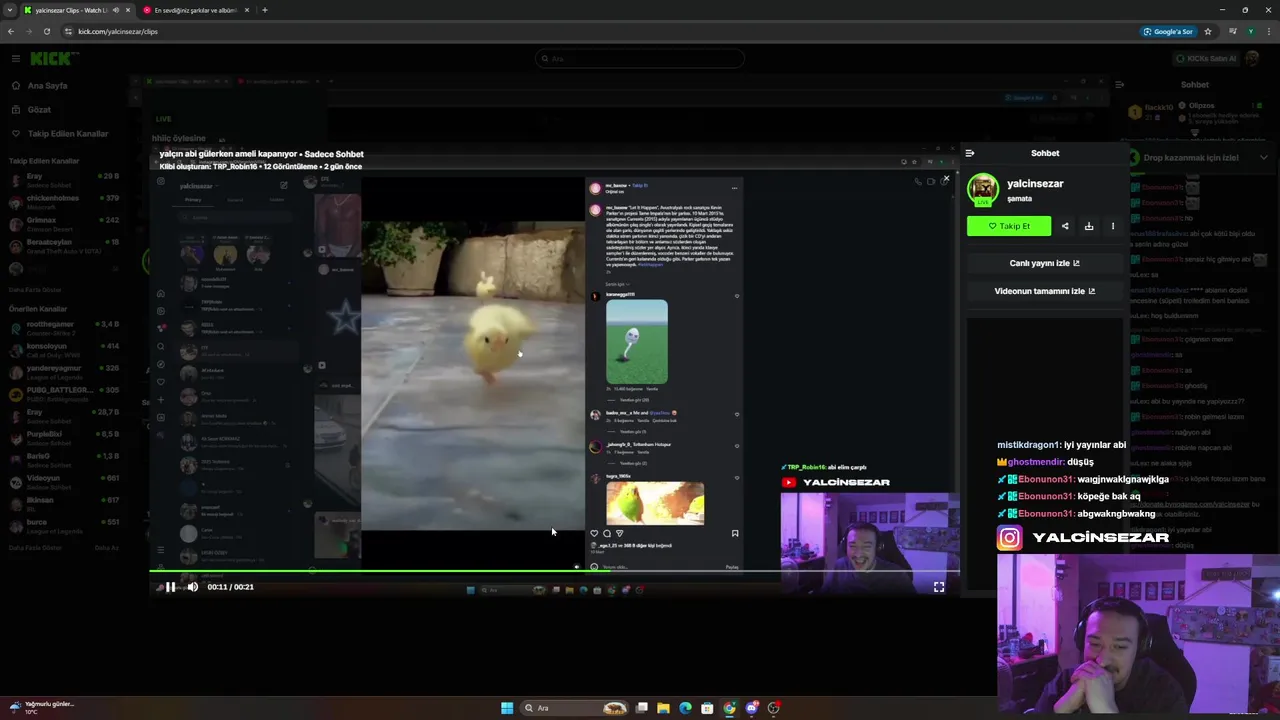Click the KICK logo
The image size is (1280, 720).
(49, 59)
